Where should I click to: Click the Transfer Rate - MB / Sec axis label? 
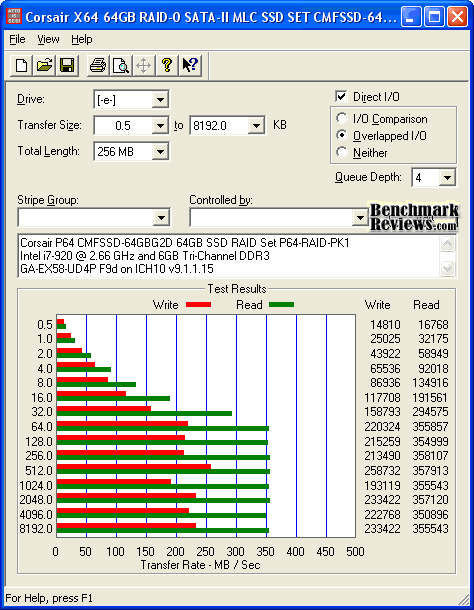pyautogui.click(x=200, y=565)
